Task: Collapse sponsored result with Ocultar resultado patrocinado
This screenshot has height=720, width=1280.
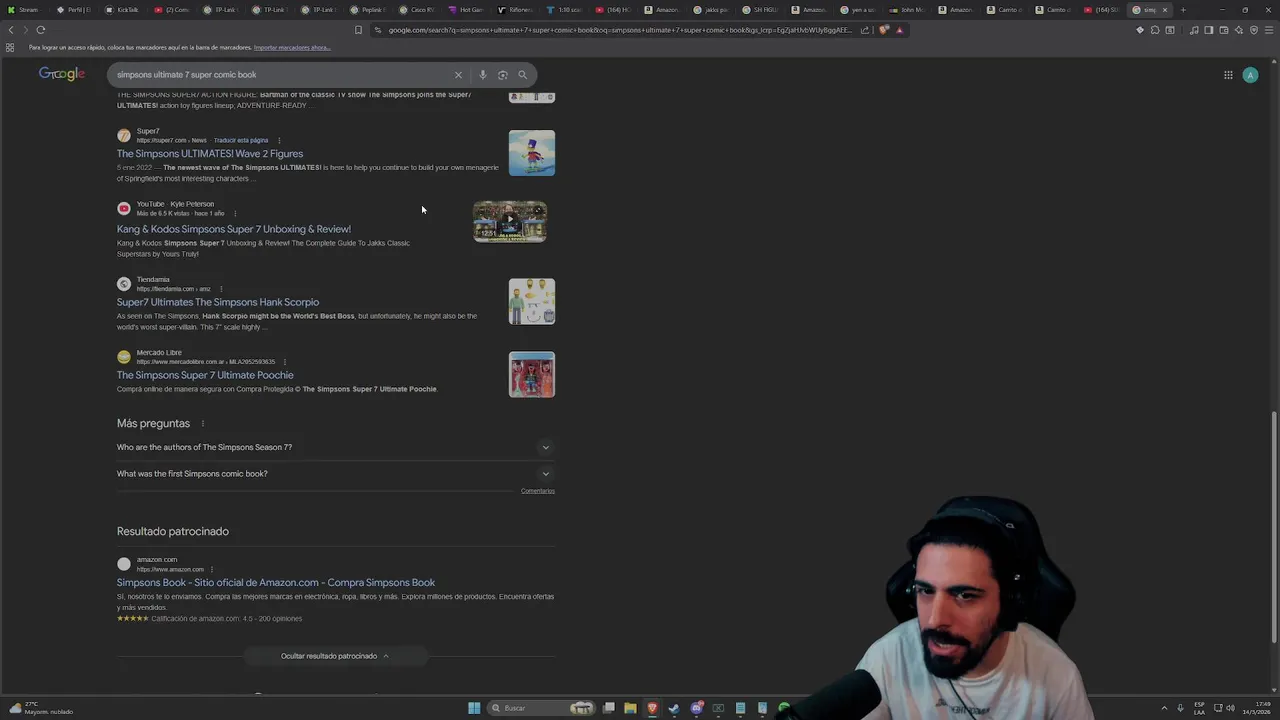Action: pos(335,656)
